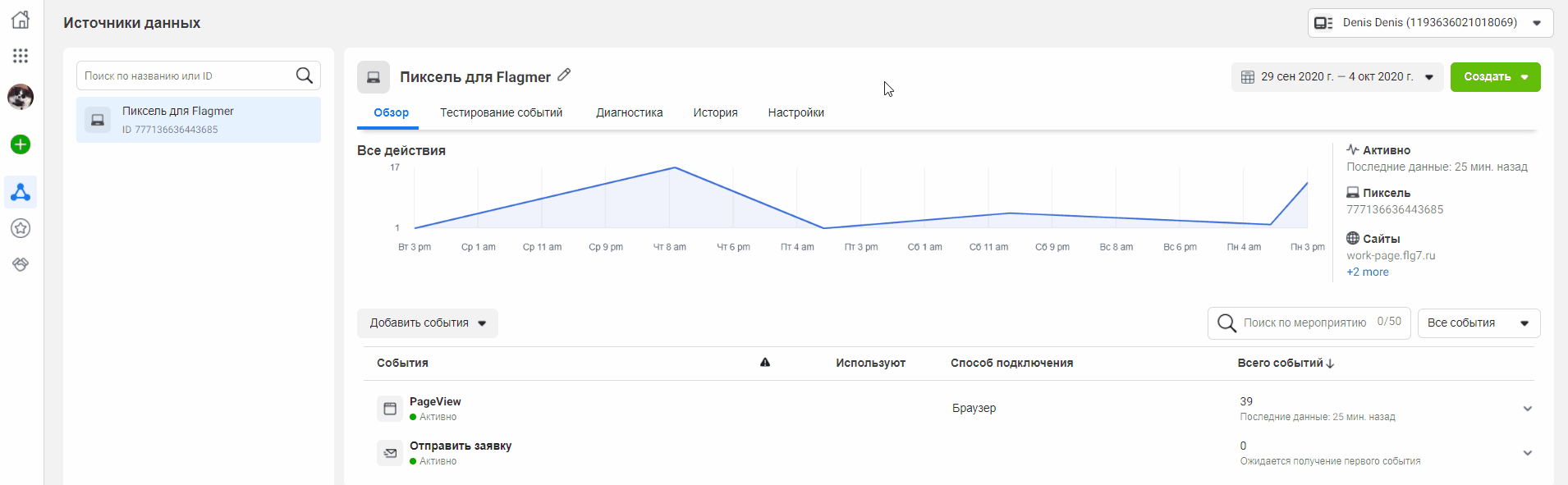Viewport: 1568px width, 485px height.
Task: Open the Denis Denis account selector
Action: click(1429, 23)
